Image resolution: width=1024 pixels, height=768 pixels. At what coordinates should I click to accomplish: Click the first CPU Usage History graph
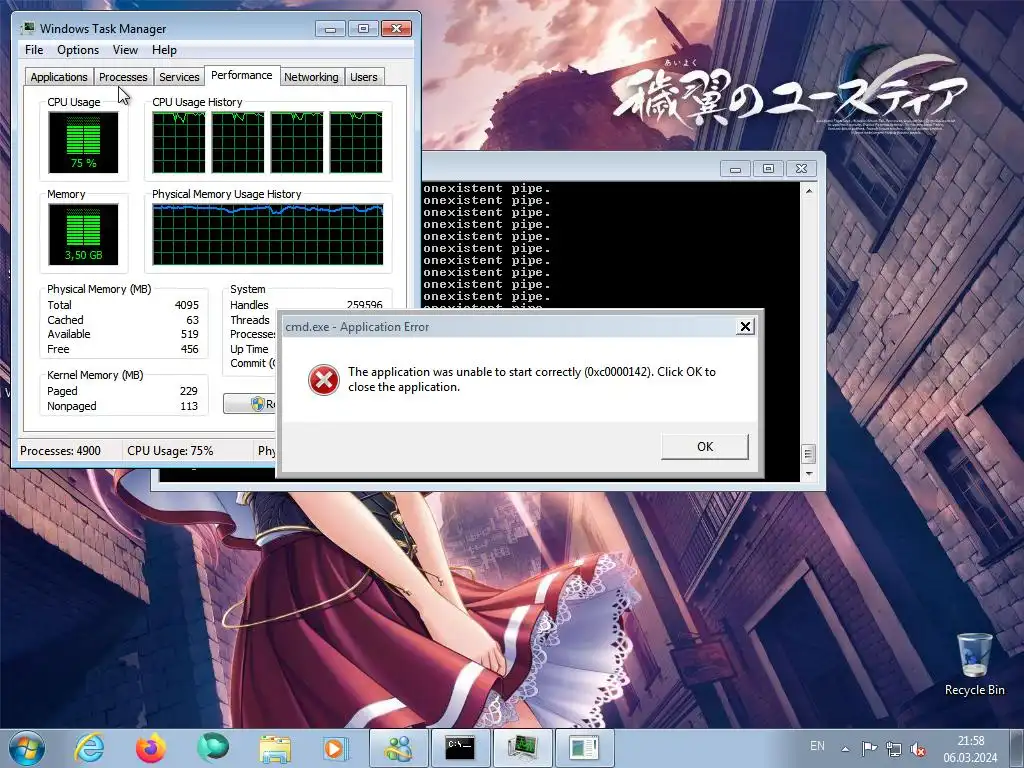click(x=178, y=142)
